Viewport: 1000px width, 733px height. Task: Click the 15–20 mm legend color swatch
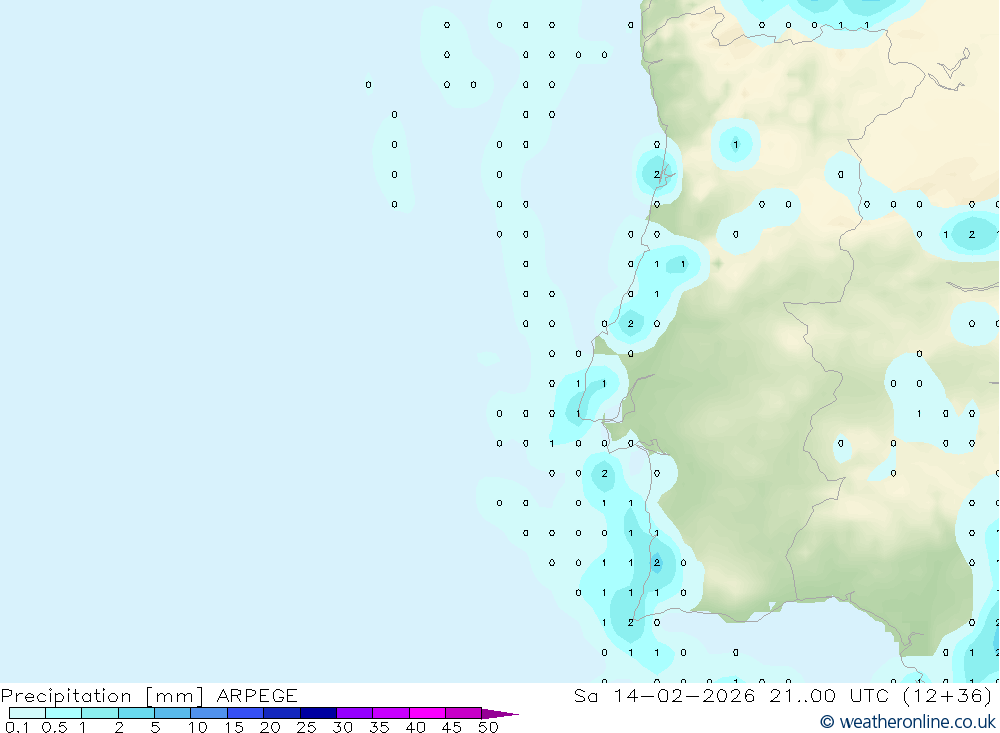246,713
